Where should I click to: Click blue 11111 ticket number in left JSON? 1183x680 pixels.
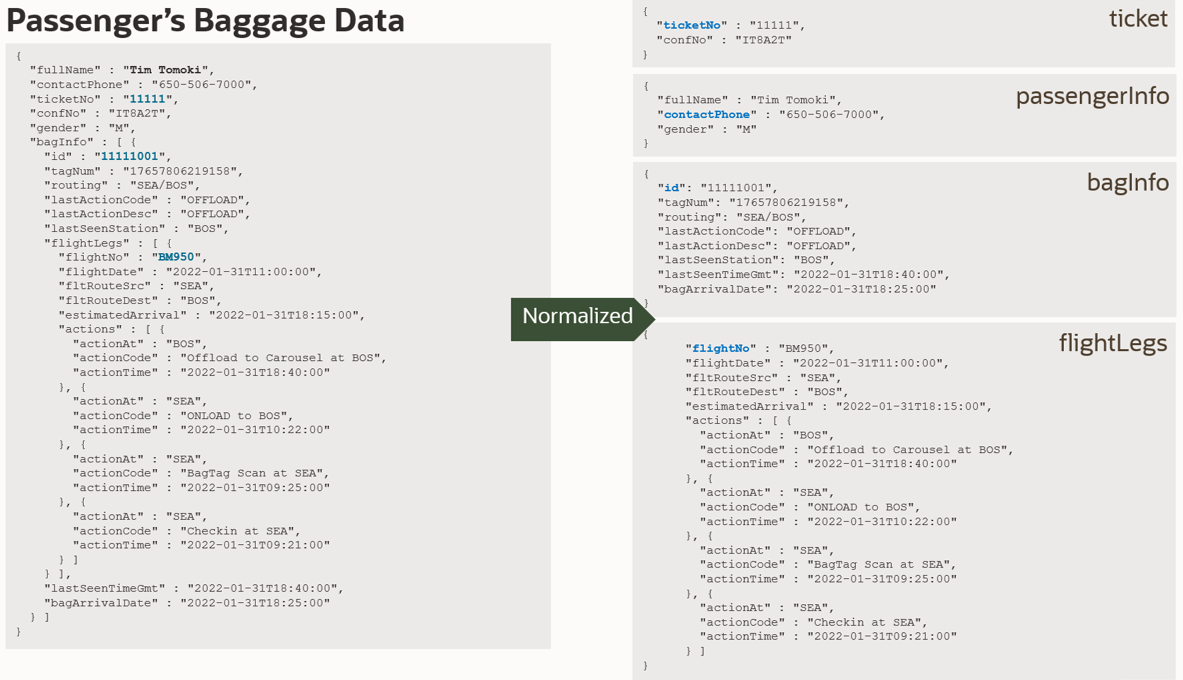click(x=148, y=99)
